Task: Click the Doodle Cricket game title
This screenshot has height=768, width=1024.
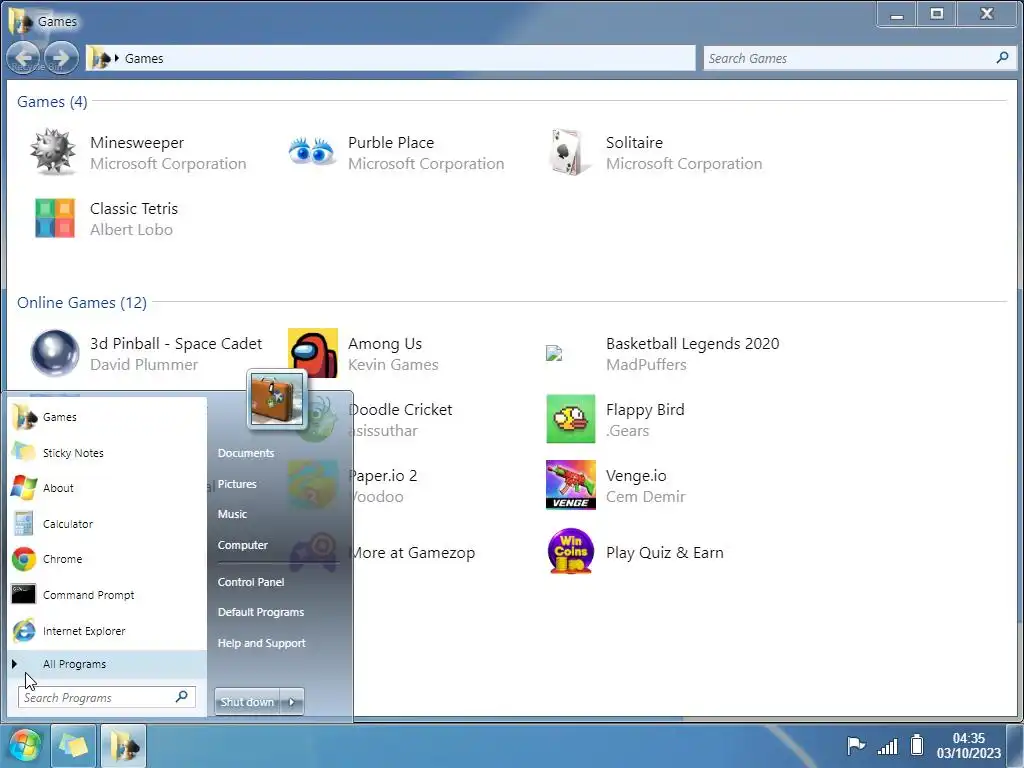Action: [400, 409]
